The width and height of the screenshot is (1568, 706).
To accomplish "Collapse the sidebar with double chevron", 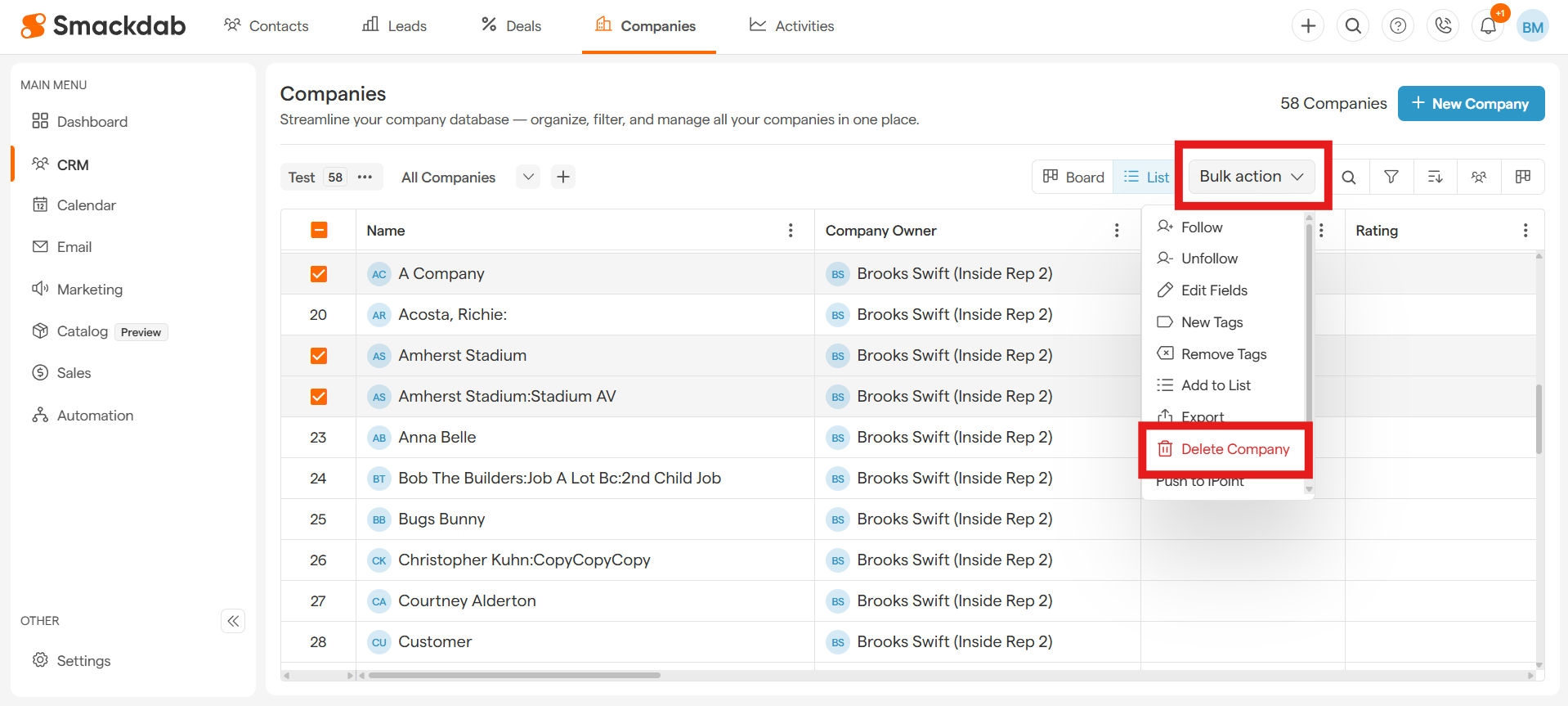I will 233,621.
